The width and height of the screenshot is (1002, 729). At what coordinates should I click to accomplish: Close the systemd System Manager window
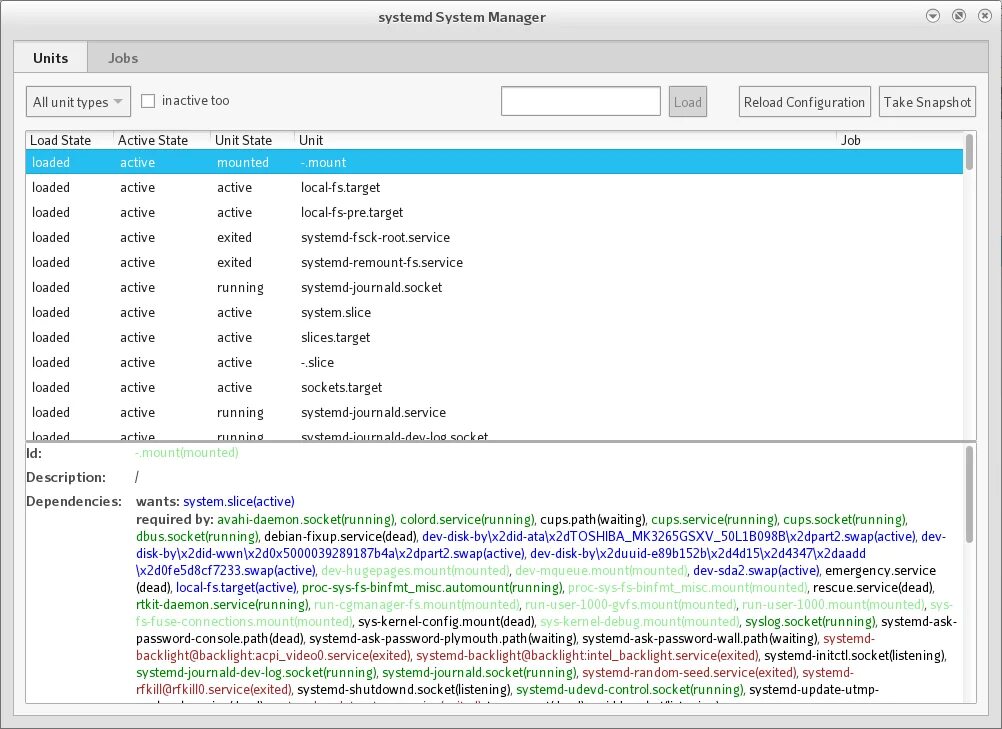click(985, 17)
